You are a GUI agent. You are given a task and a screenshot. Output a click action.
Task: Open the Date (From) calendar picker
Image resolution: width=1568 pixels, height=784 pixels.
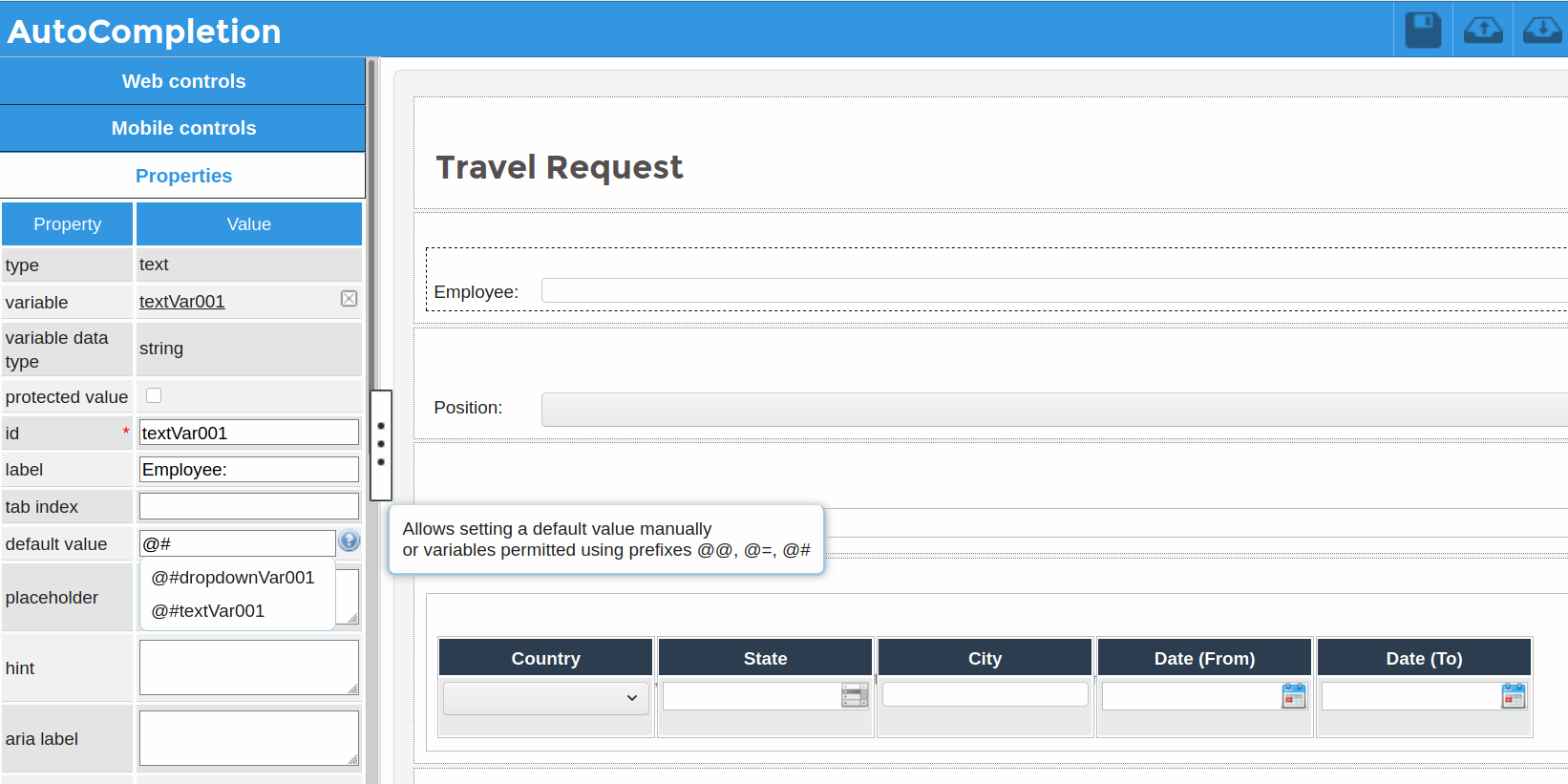coord(1293,696)
